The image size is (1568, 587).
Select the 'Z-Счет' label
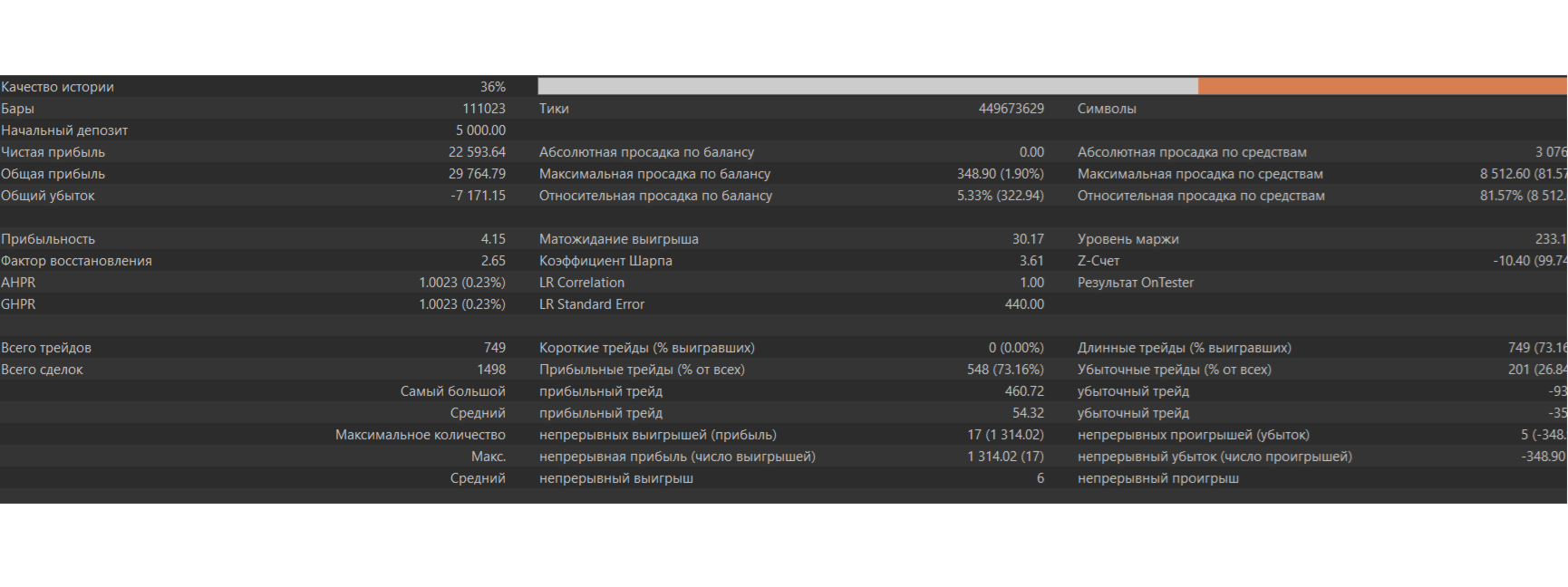tap(1099, 261)
